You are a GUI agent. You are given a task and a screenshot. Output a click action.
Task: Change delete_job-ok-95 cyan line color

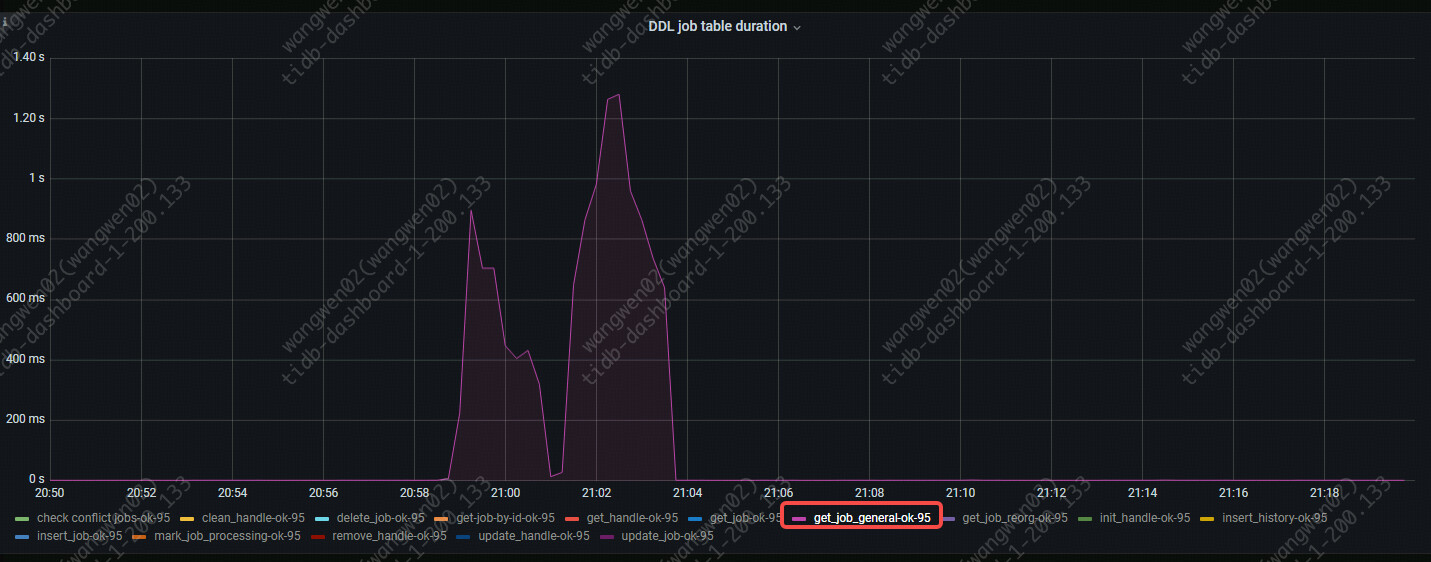click(x=322, y=518)
